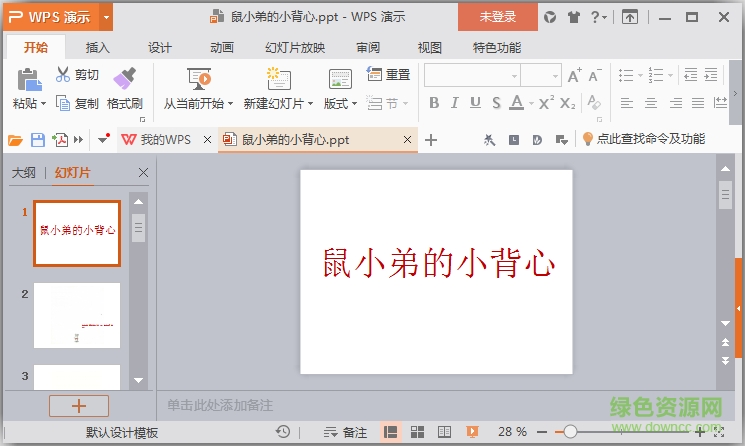This screenshot has width=745, height=446.
Task: Toggle text Shadow (S) formatting
Action: pyautogui.click(x=496, y=103)
